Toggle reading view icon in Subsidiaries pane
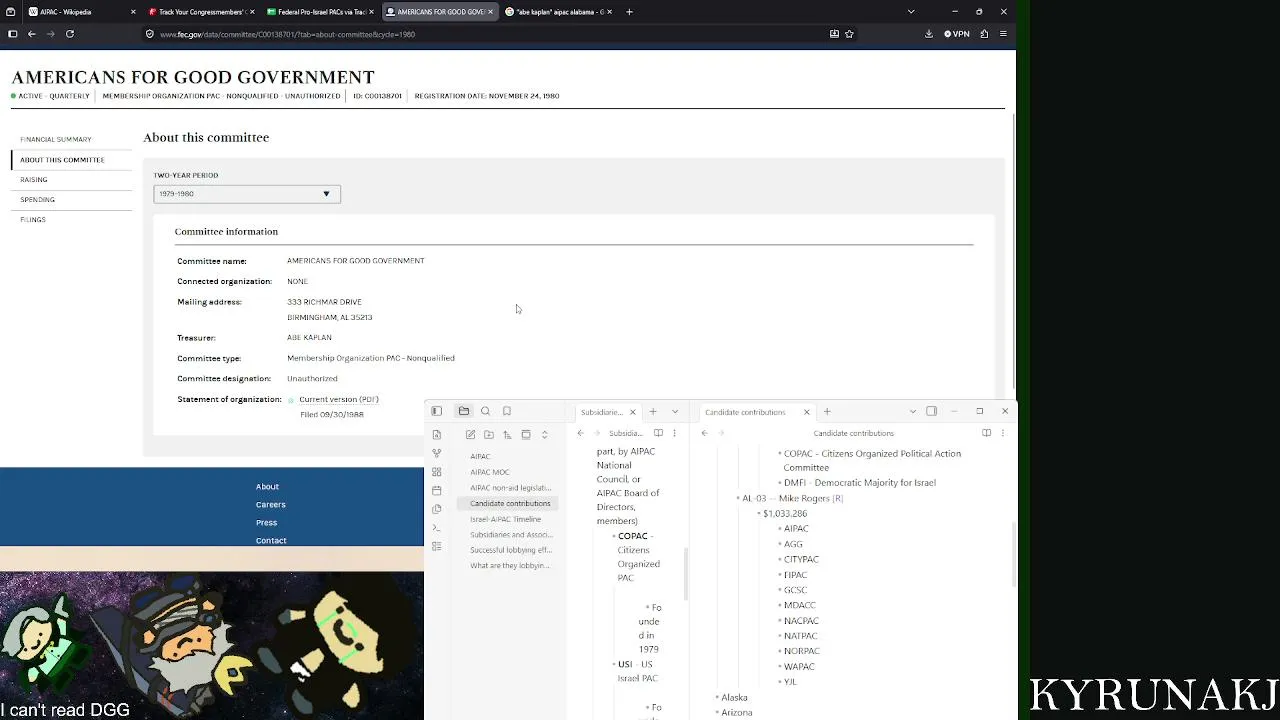 pyautogui.click(x=658, y=433)
